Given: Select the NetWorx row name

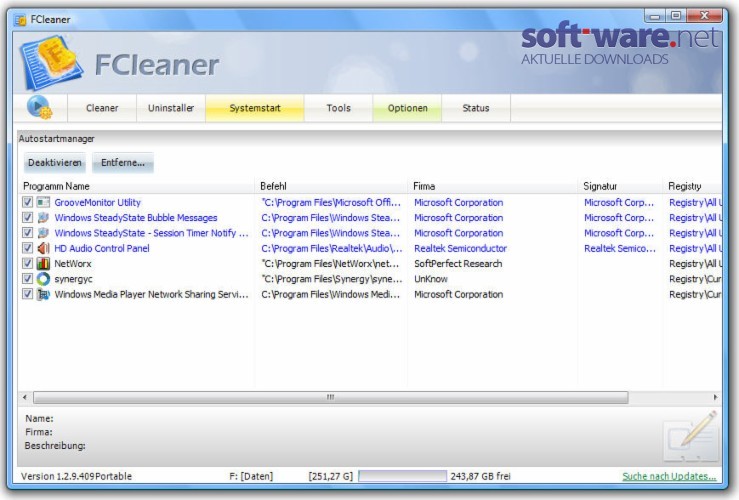Looking at the screenshot, I should tap(73, 263).
